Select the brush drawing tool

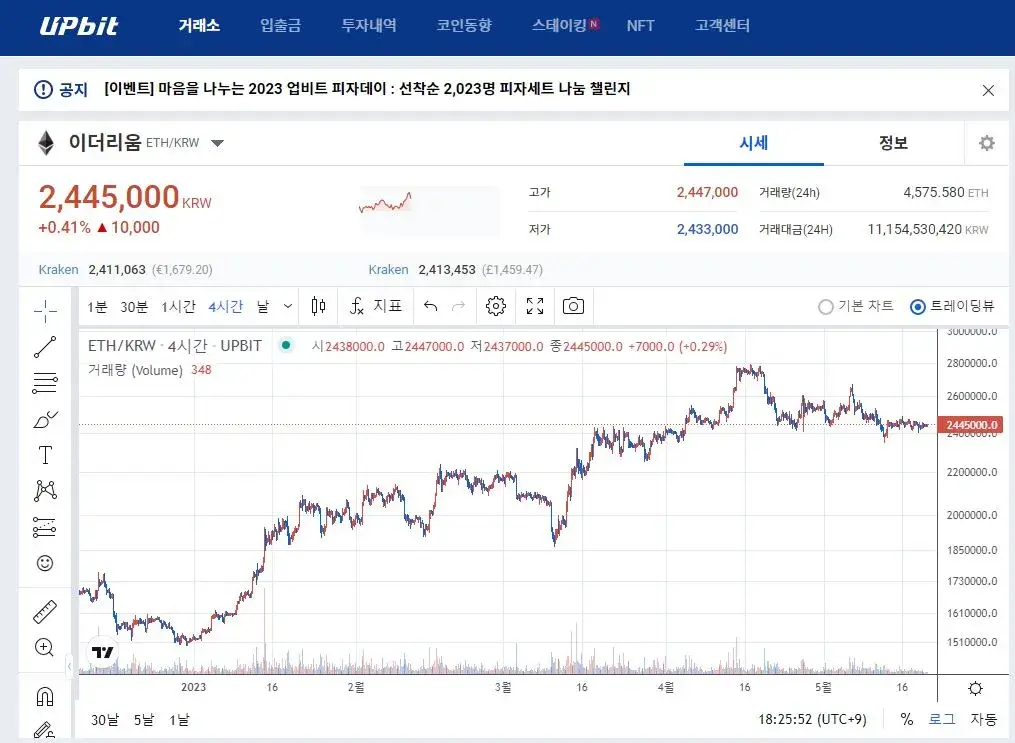[45, 419]
